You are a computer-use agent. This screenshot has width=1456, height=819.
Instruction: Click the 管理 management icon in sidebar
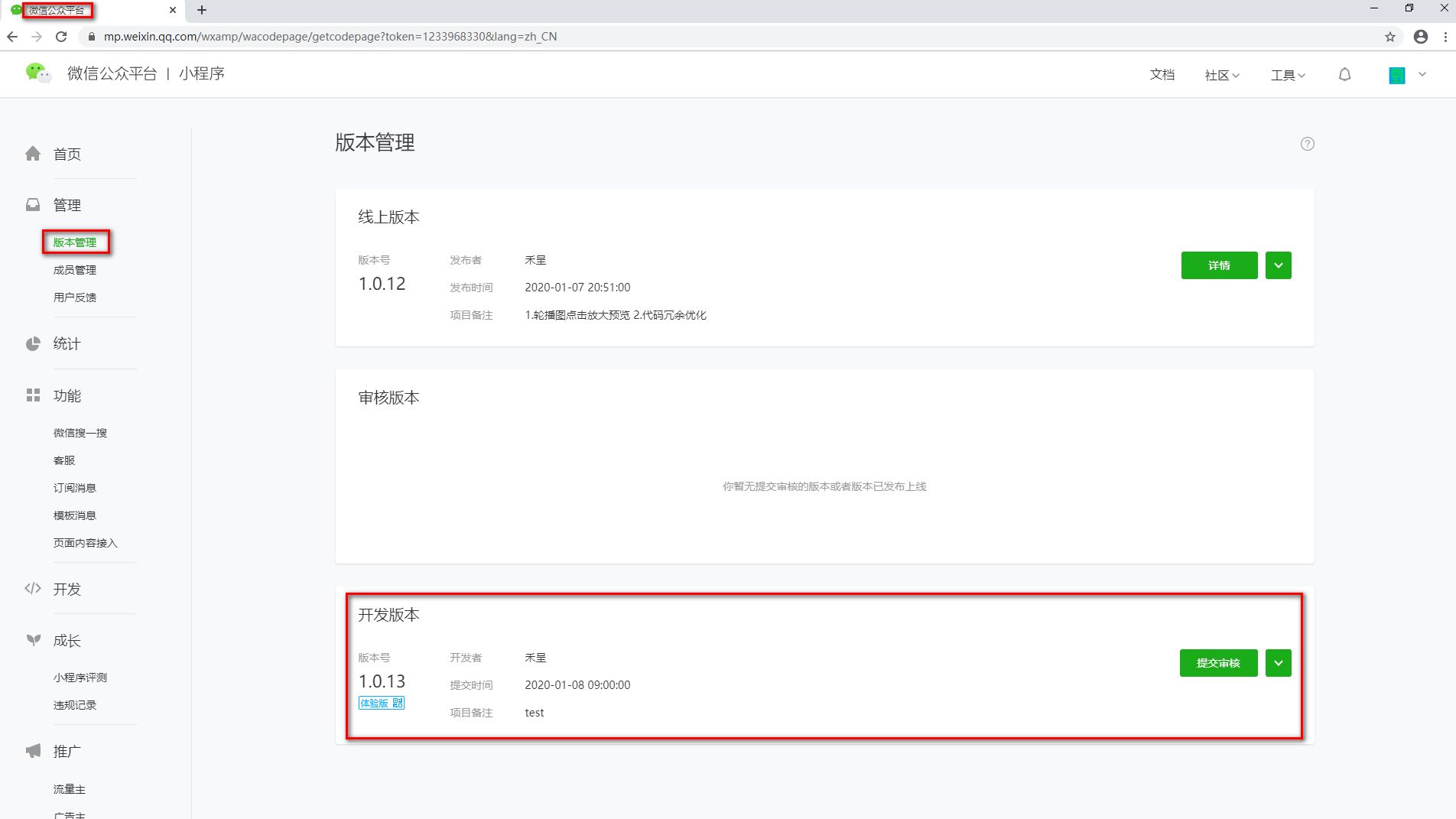(x=32, y=204)
